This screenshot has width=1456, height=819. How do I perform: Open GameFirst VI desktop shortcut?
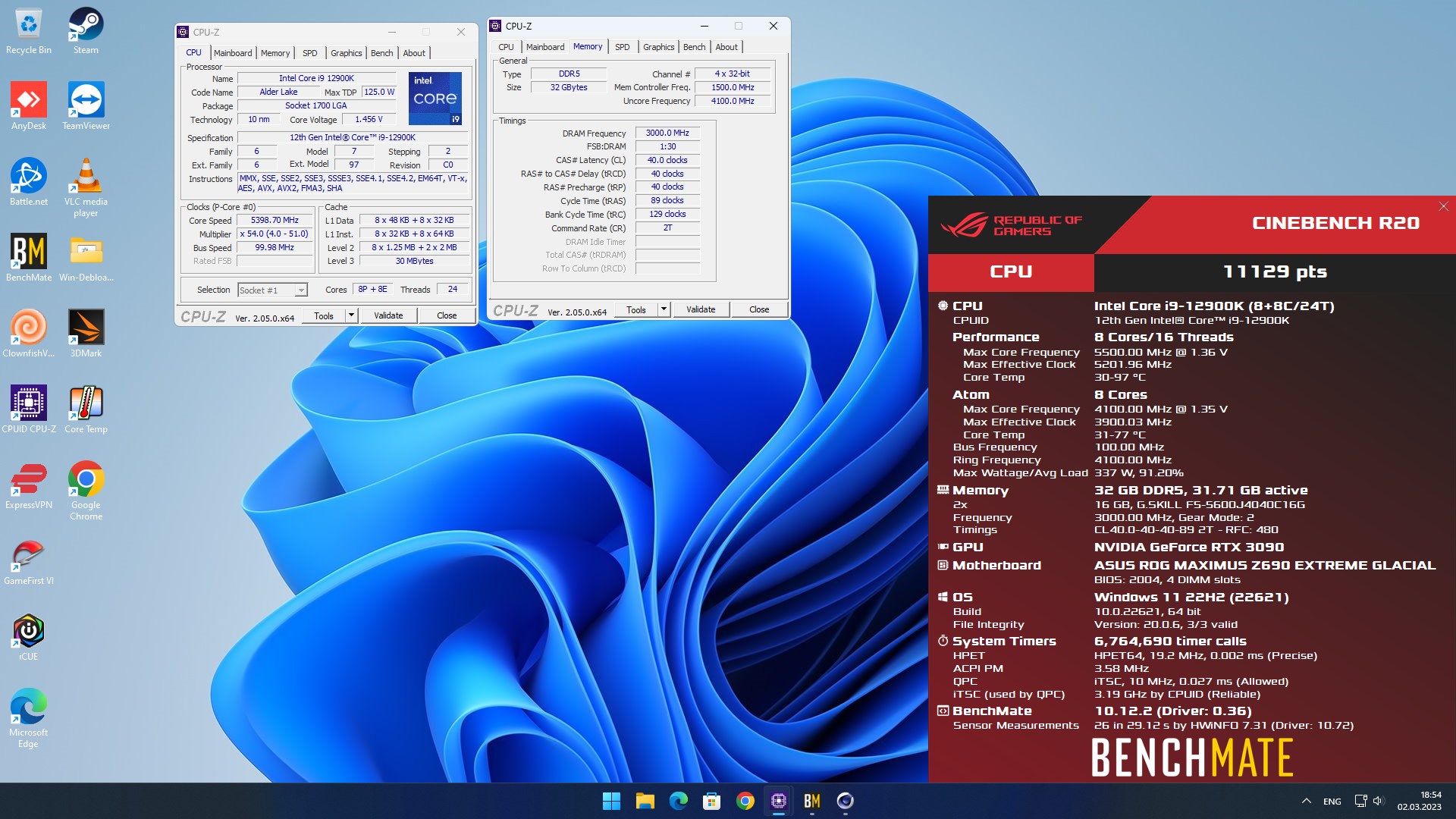pos(29,562)
